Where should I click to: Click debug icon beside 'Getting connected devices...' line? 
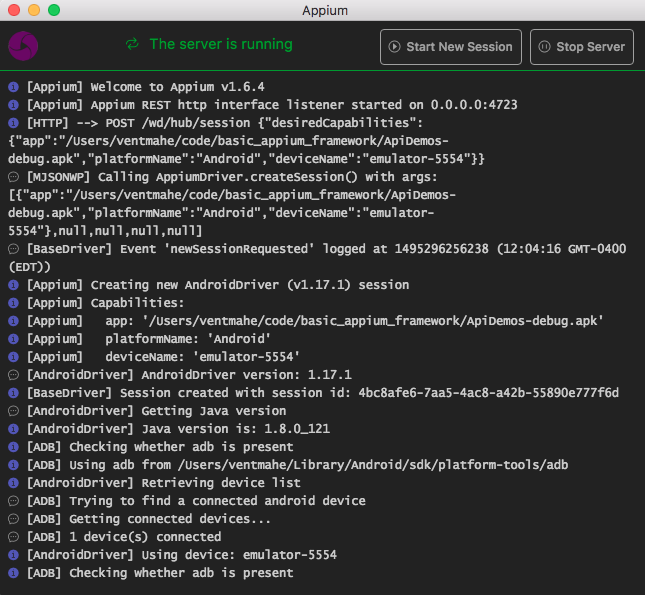13,519
